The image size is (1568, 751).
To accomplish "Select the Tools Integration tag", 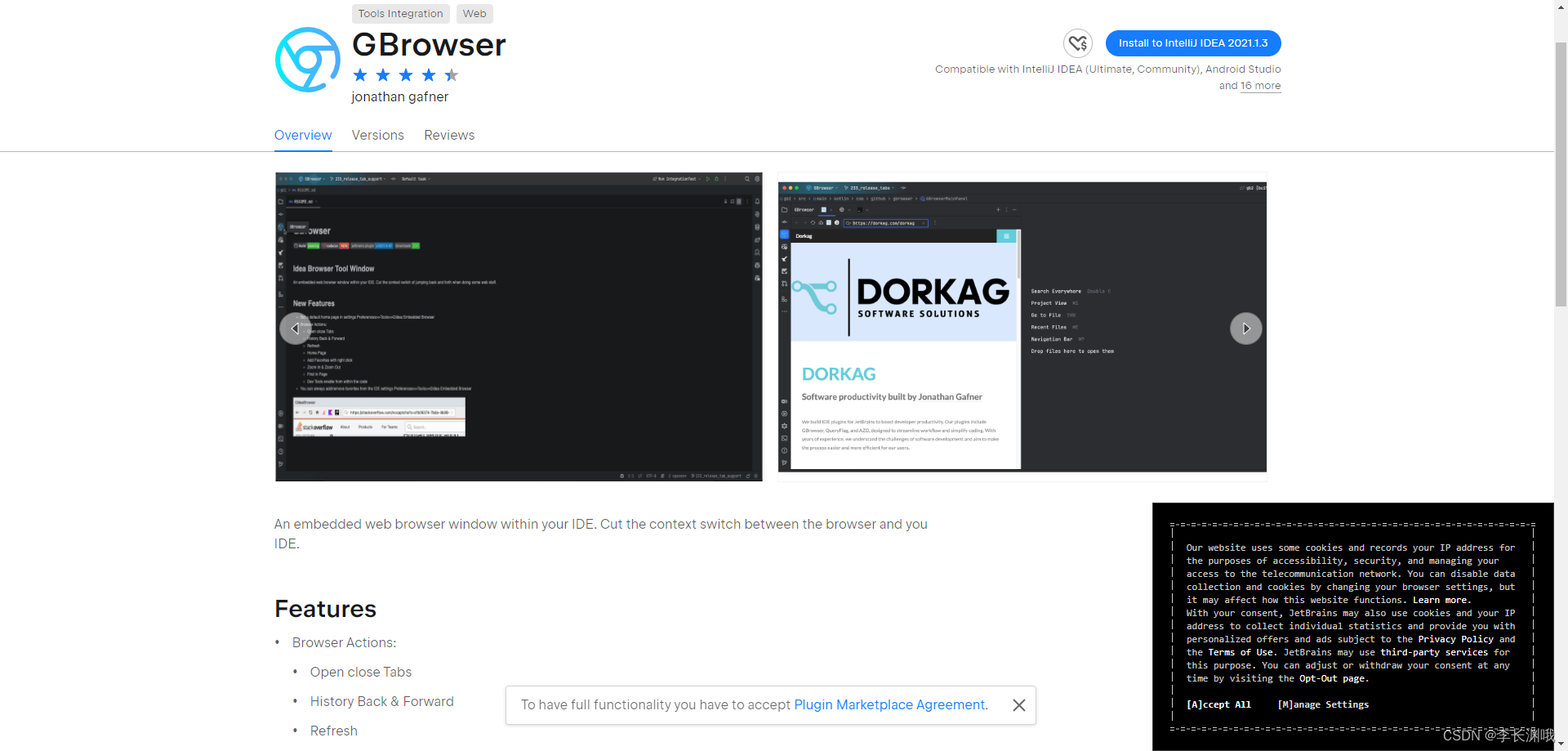I will (400, 14).
